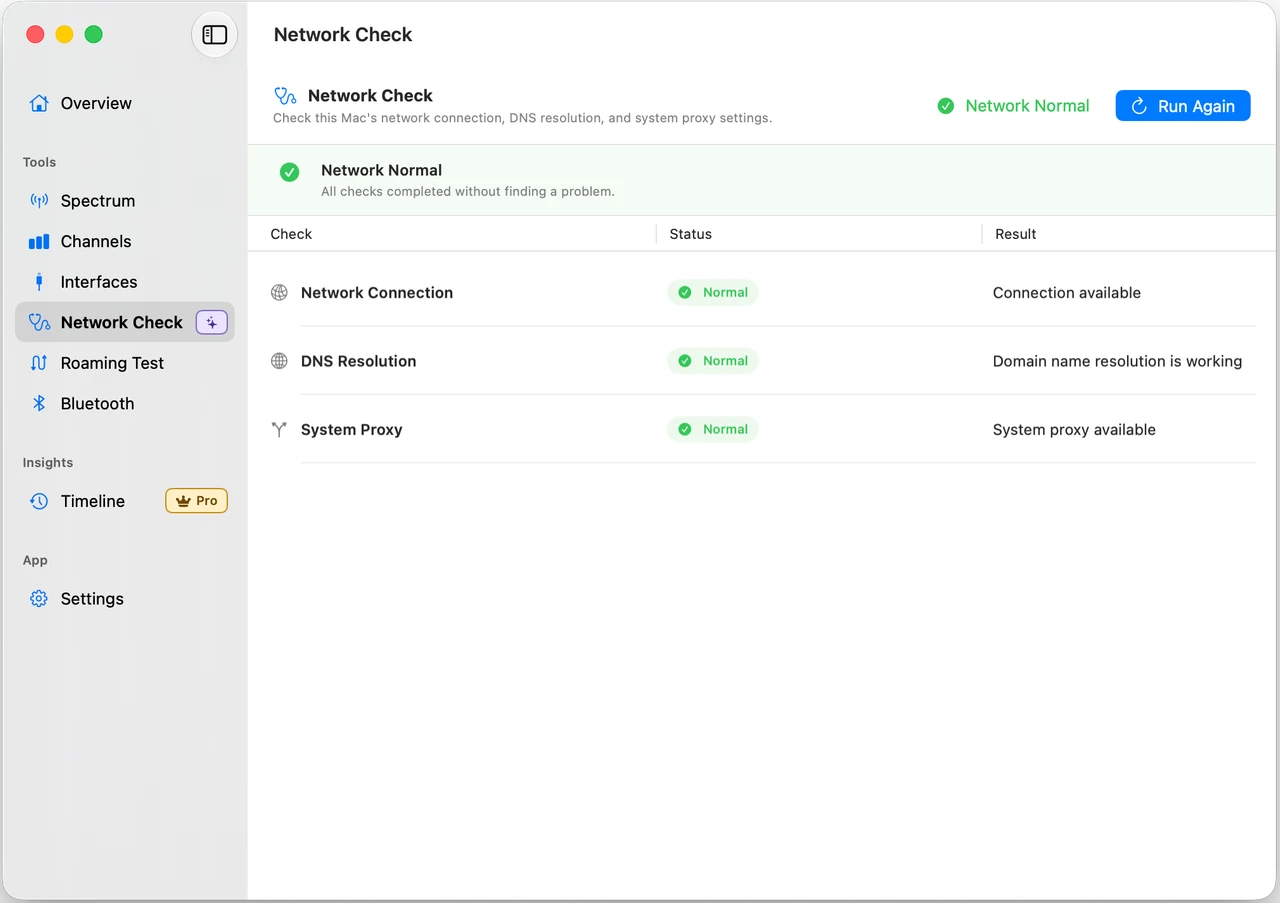1280x903 pixels.
Task: Go to the Channels tool
Action: (x=125, y=242)
